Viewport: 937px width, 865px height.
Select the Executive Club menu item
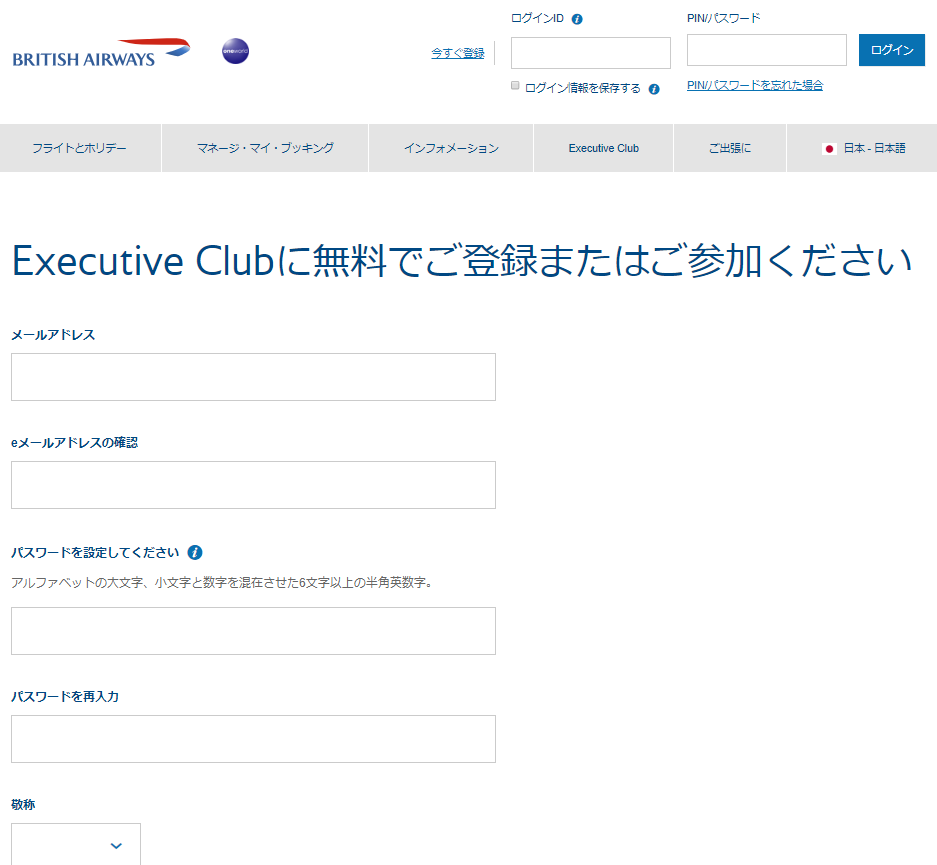click(603, 148)
